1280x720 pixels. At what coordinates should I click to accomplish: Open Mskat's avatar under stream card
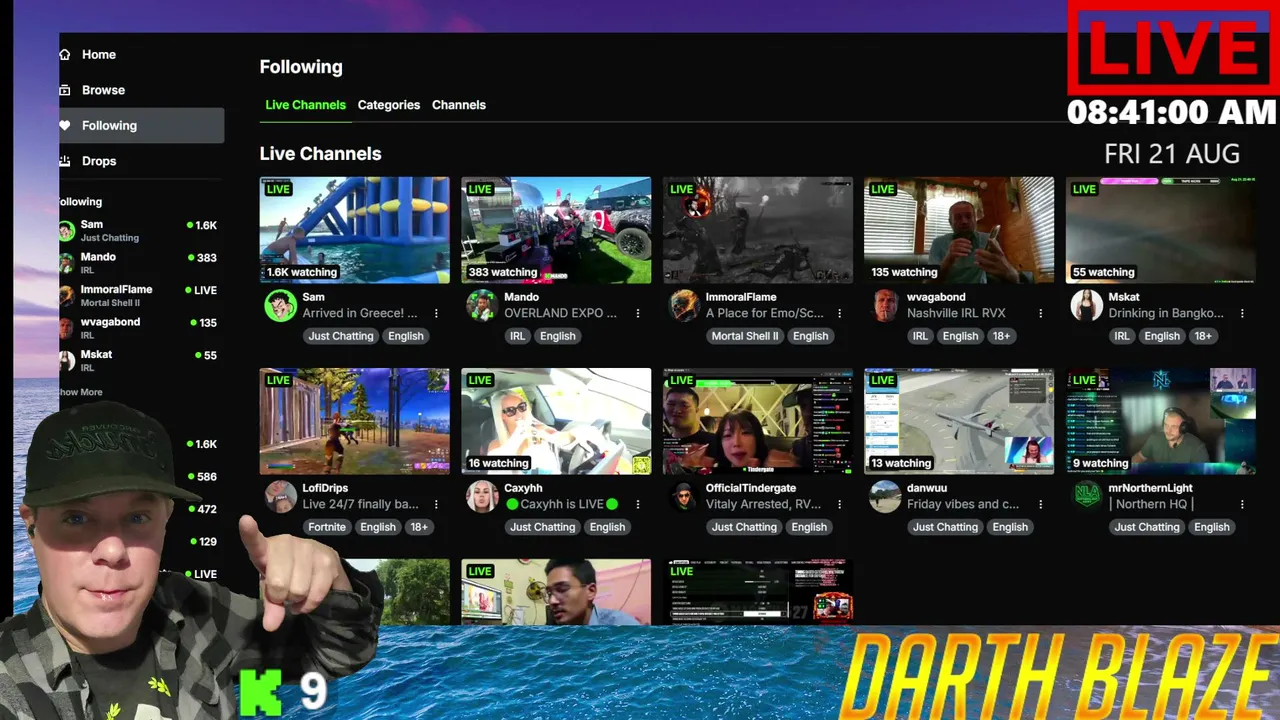click(x=1087, y=306)
